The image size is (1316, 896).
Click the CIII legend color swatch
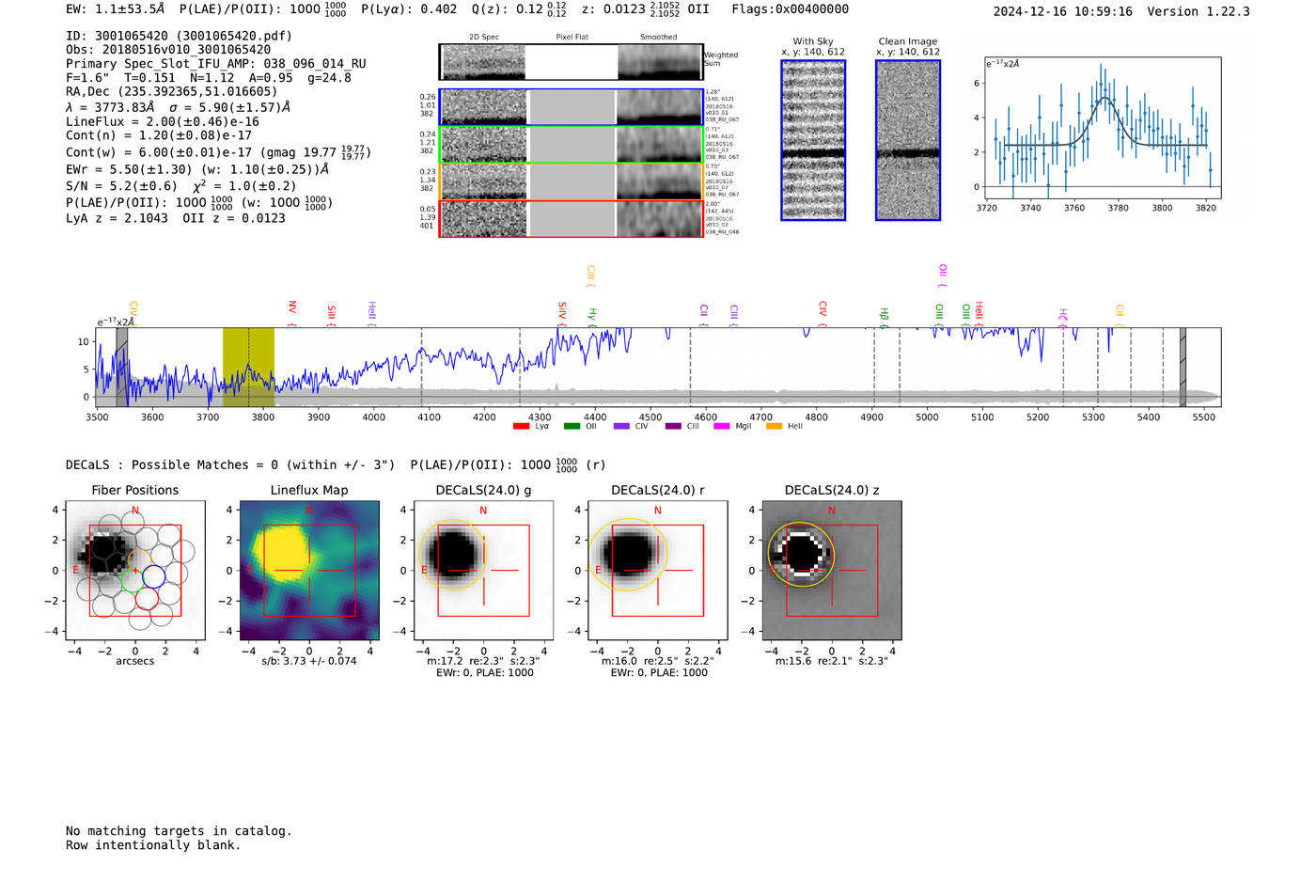[x=673, y=427]
